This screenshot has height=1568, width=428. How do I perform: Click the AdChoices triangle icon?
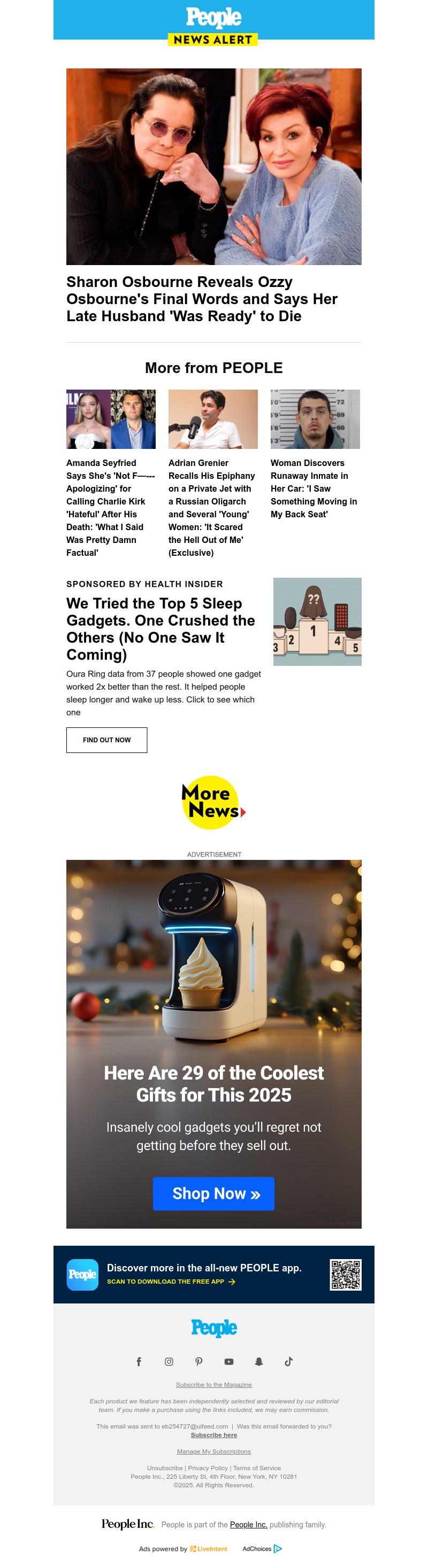tap(278, 1549)
